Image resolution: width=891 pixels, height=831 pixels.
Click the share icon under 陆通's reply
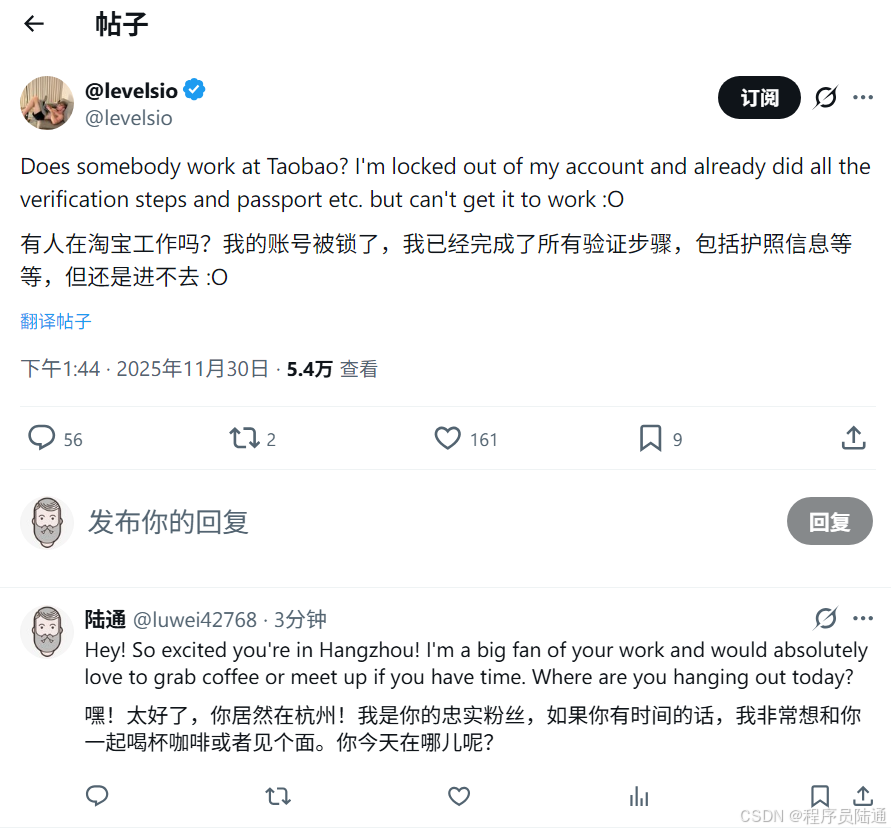pyautogui.click(x=863, y=796)
